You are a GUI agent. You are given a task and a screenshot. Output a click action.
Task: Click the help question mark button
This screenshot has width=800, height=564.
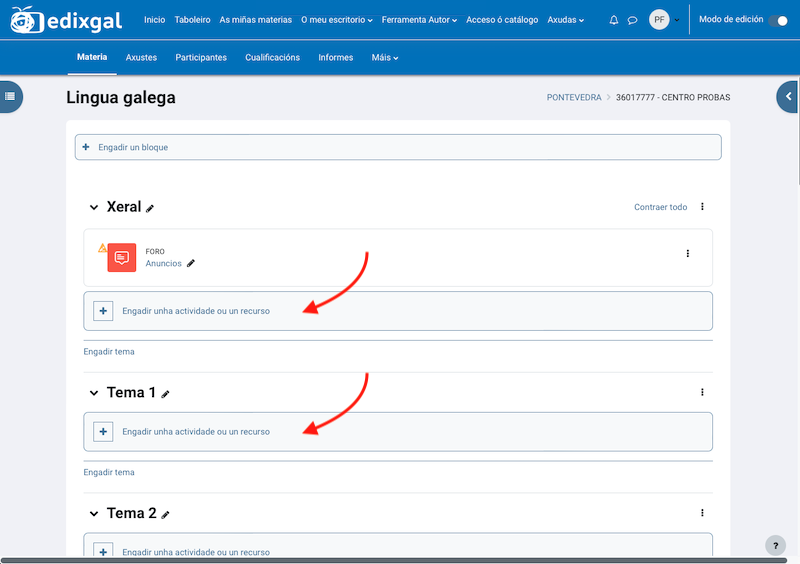(775, 545)
